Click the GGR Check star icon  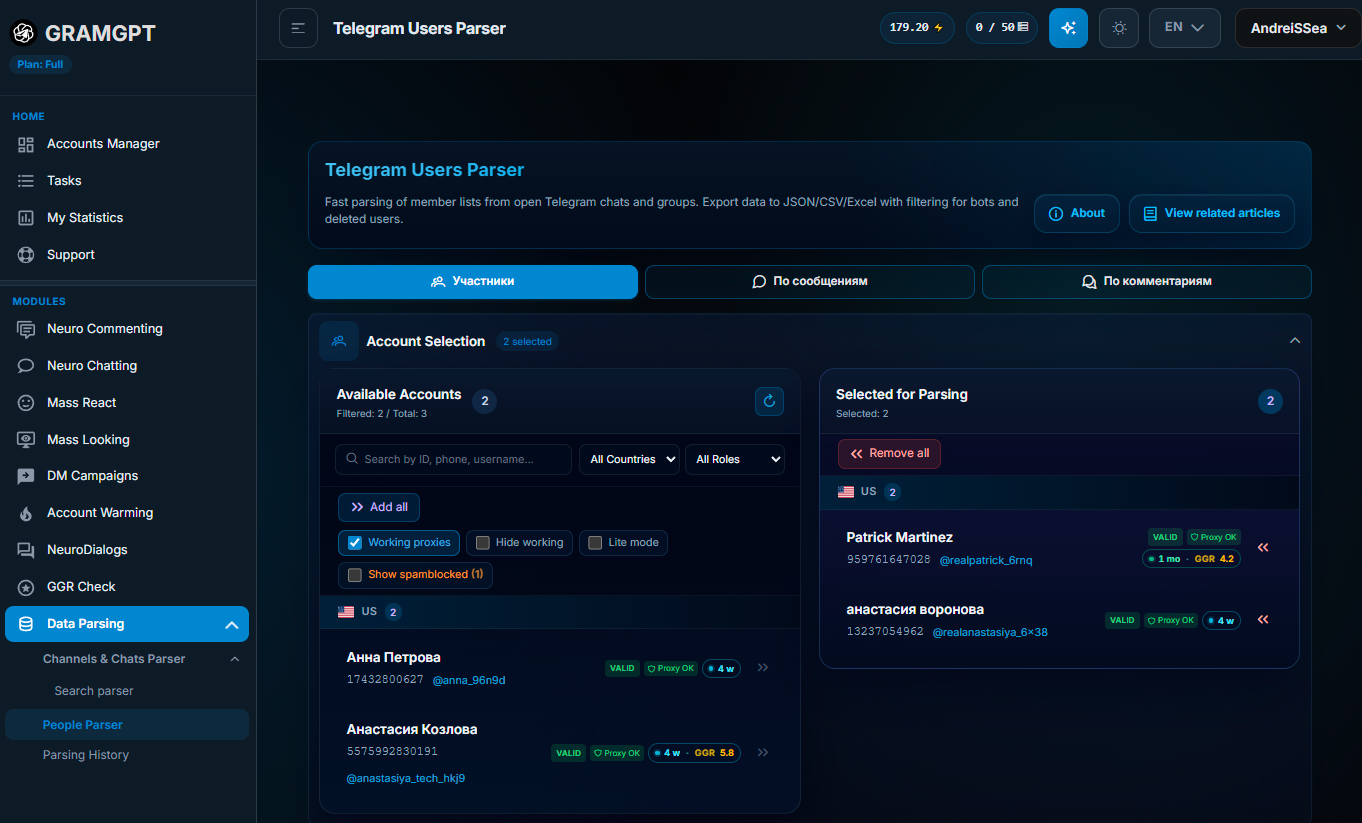coord(26,587)
